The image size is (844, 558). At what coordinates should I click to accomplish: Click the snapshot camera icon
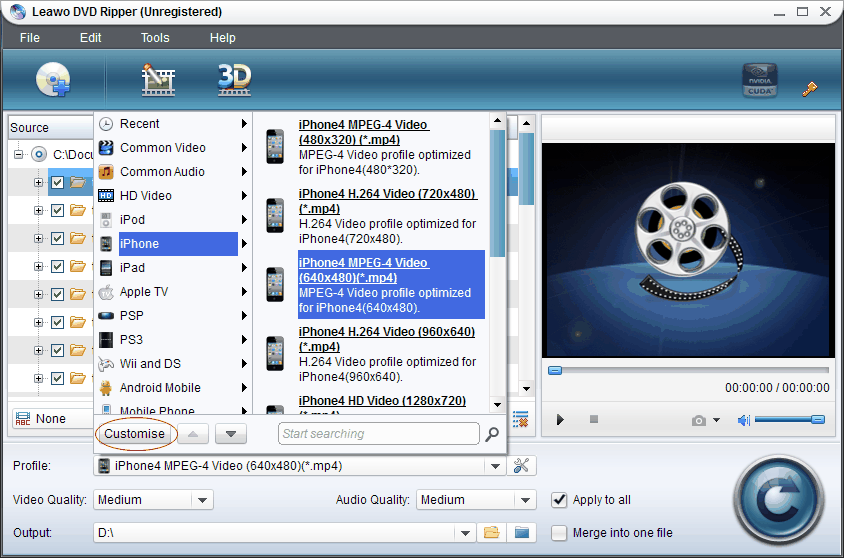tap(698, 420)
